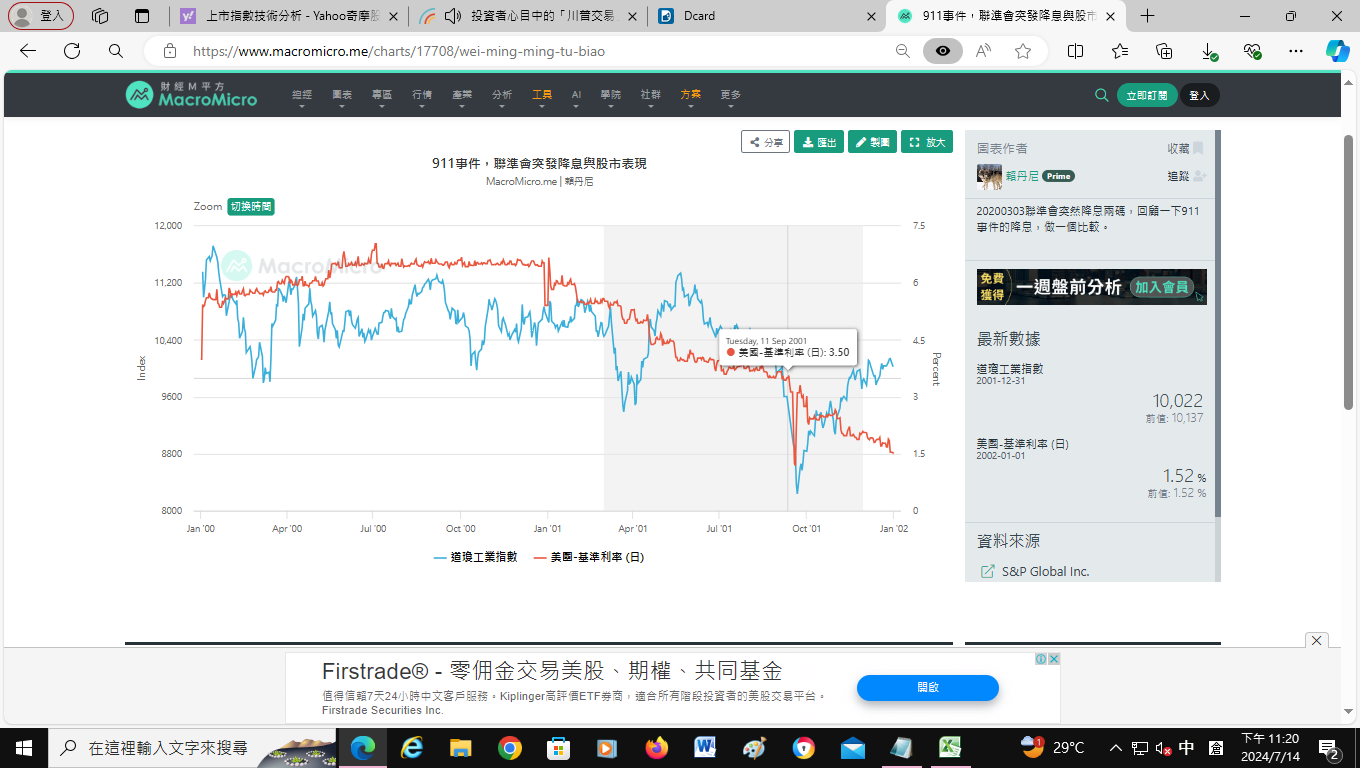Expand the 總經 navigation dropdown
This screenshot has height=768, width=1360.
[302, 95]
